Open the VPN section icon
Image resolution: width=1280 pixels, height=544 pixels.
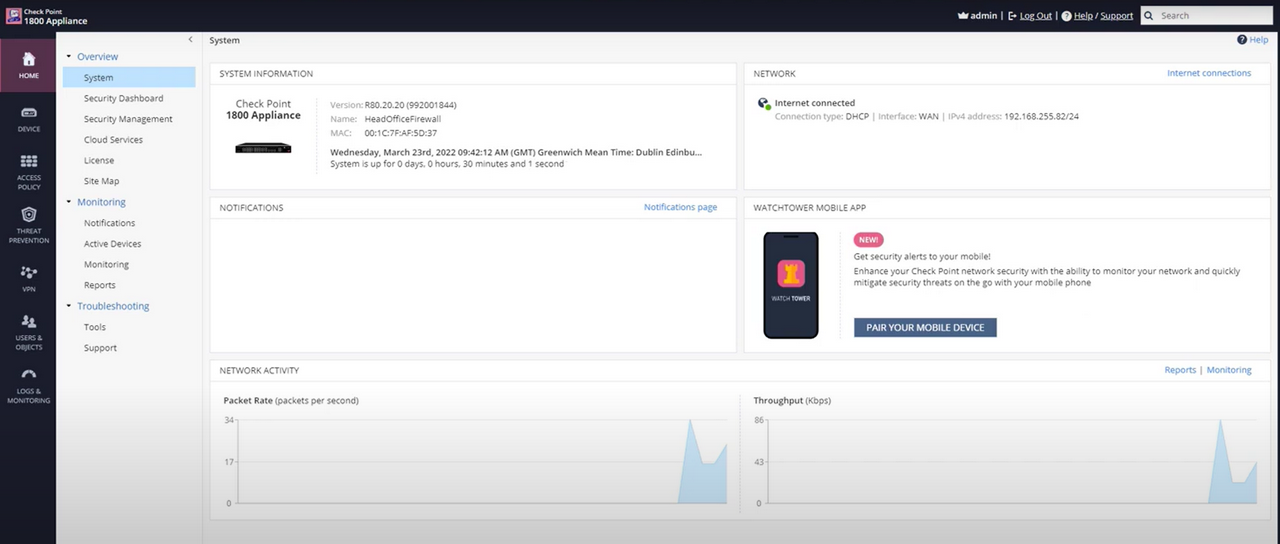point(28,272)
